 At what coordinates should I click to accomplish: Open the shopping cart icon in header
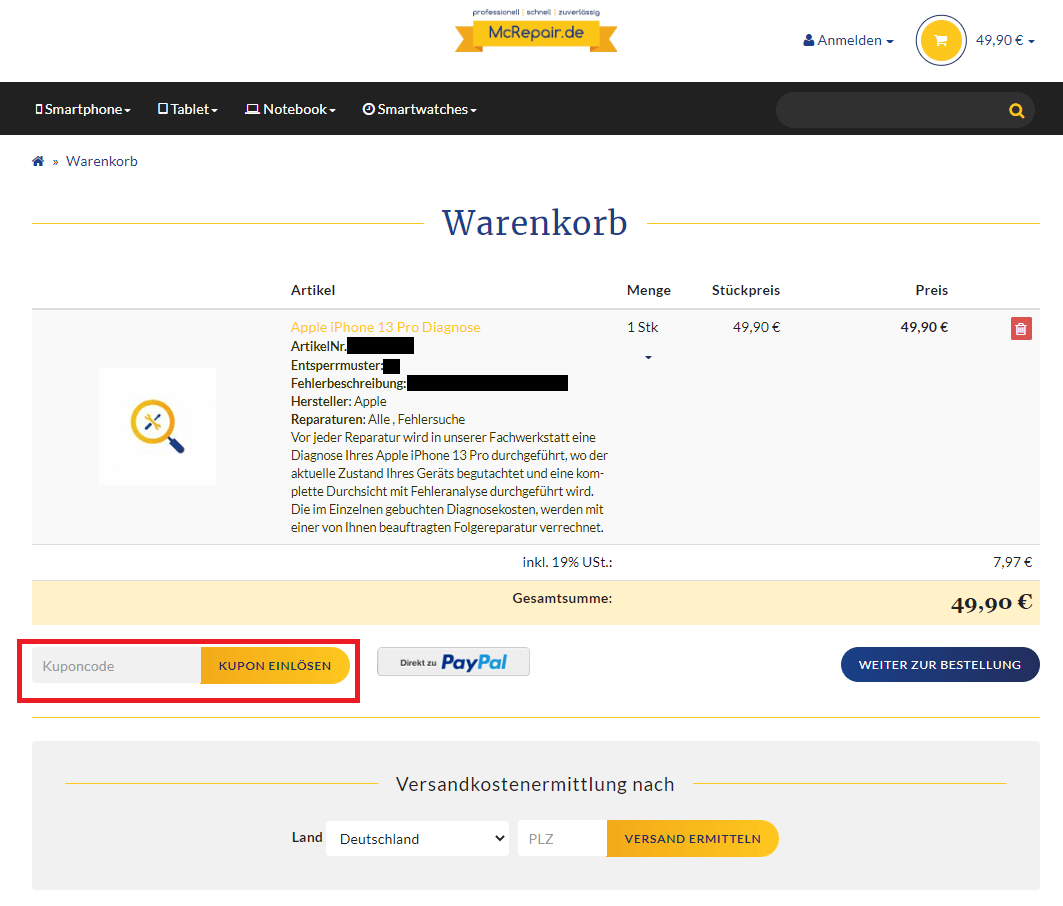940,41
